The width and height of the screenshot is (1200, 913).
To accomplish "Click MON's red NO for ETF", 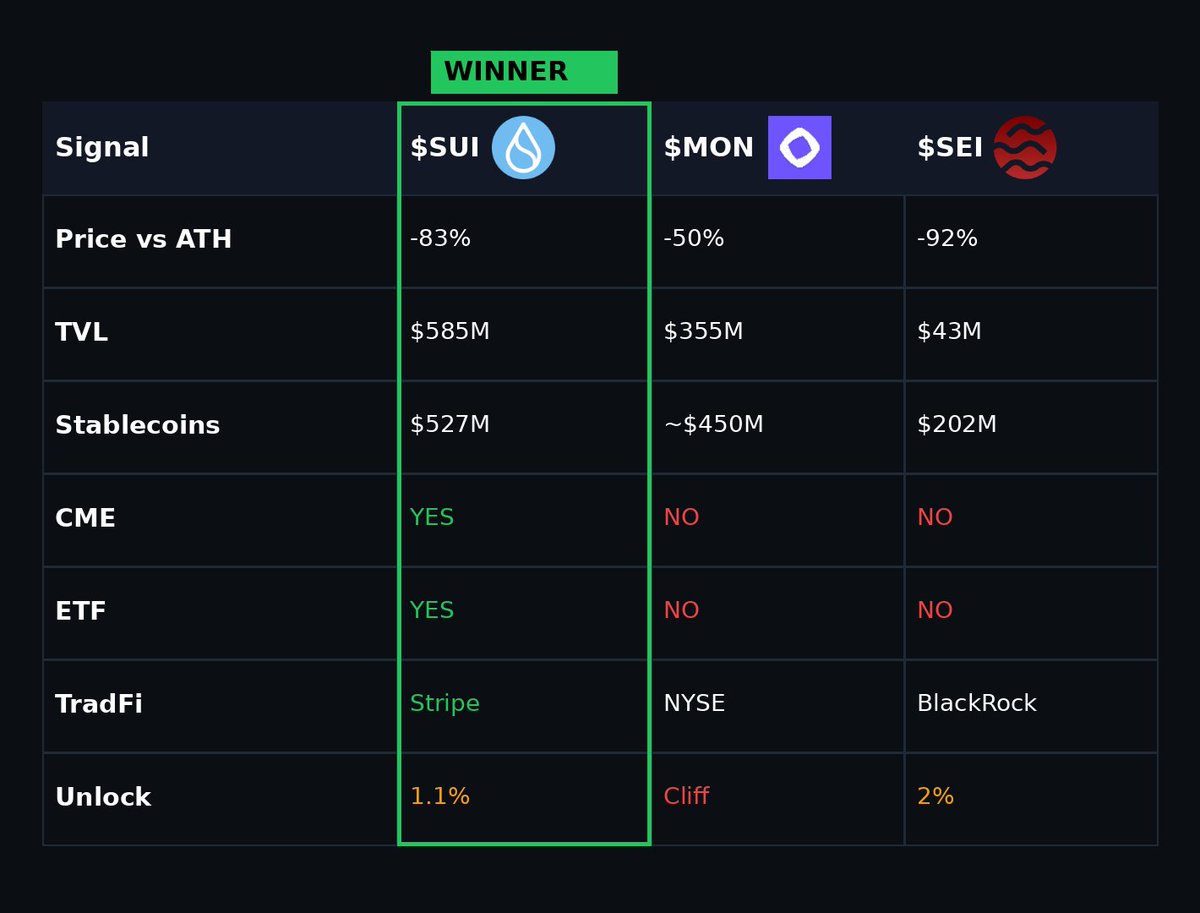I will click(x=681, y=611).
